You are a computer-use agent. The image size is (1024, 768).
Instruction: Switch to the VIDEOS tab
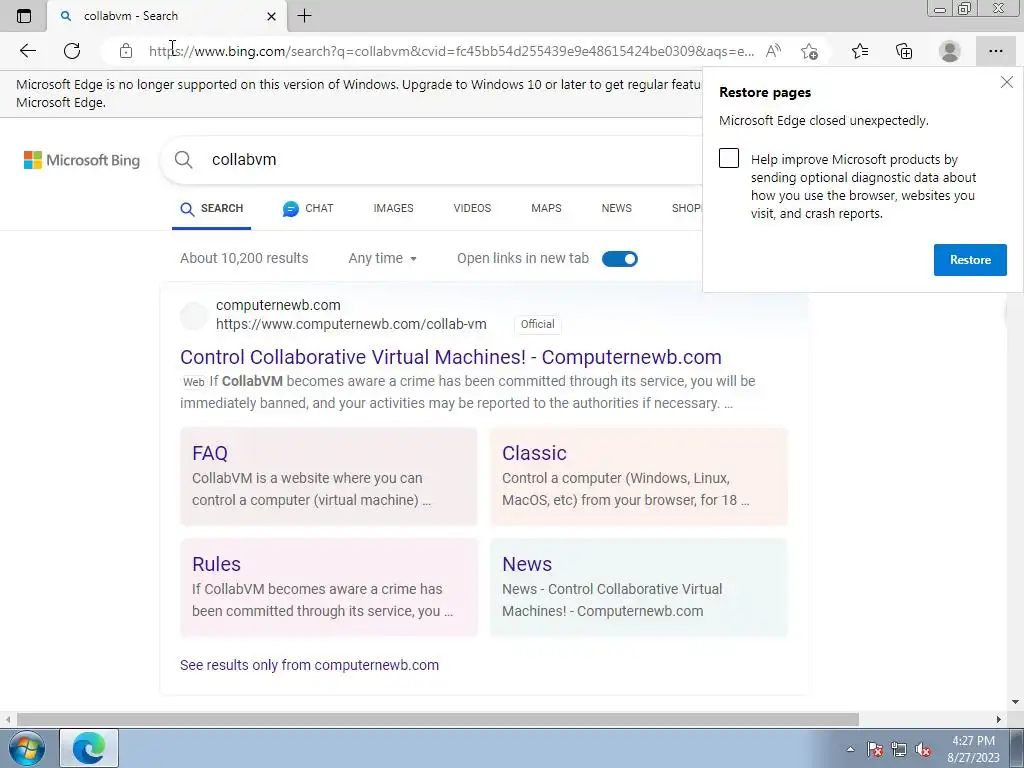[x=472, y=208]
